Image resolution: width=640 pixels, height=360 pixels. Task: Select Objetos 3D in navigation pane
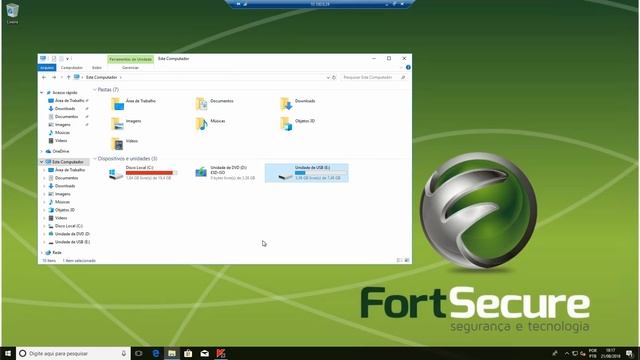click(x=64, y=210)
